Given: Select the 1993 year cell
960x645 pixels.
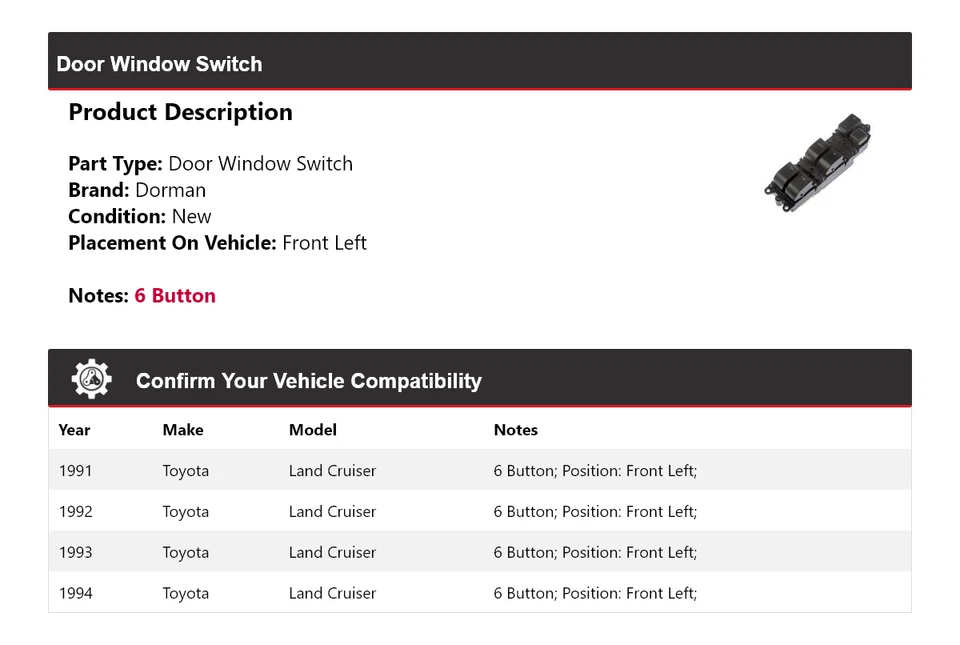Looking at the screenshot, I should (x=75, y=552).
